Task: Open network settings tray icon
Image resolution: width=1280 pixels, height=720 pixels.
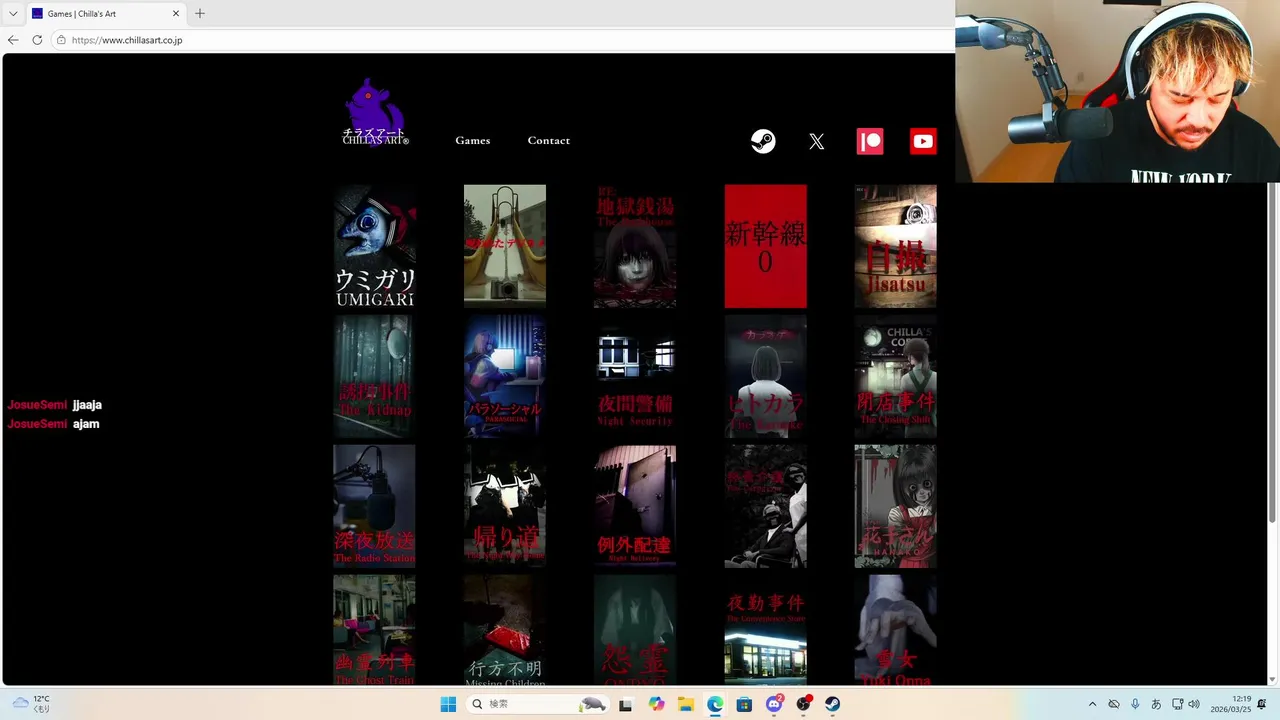Action: 1177,704
